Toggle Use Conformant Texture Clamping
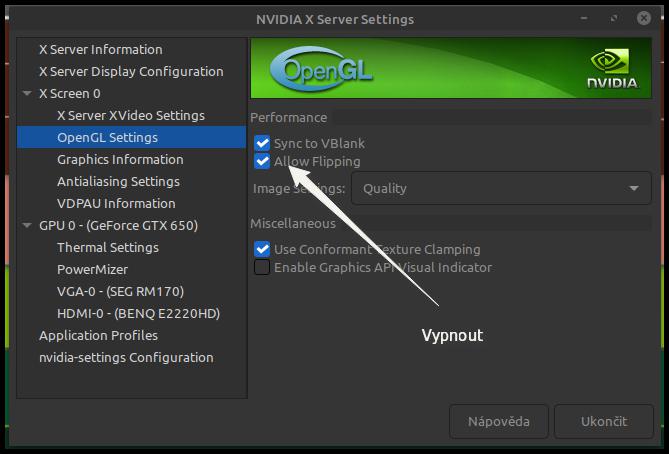Screen dimensions: 669x454 point(262,249)
